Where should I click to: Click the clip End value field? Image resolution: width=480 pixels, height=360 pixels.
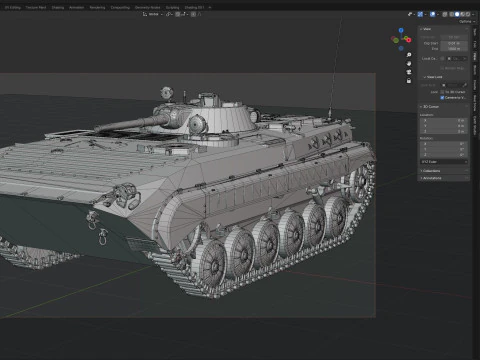(454, 49)
